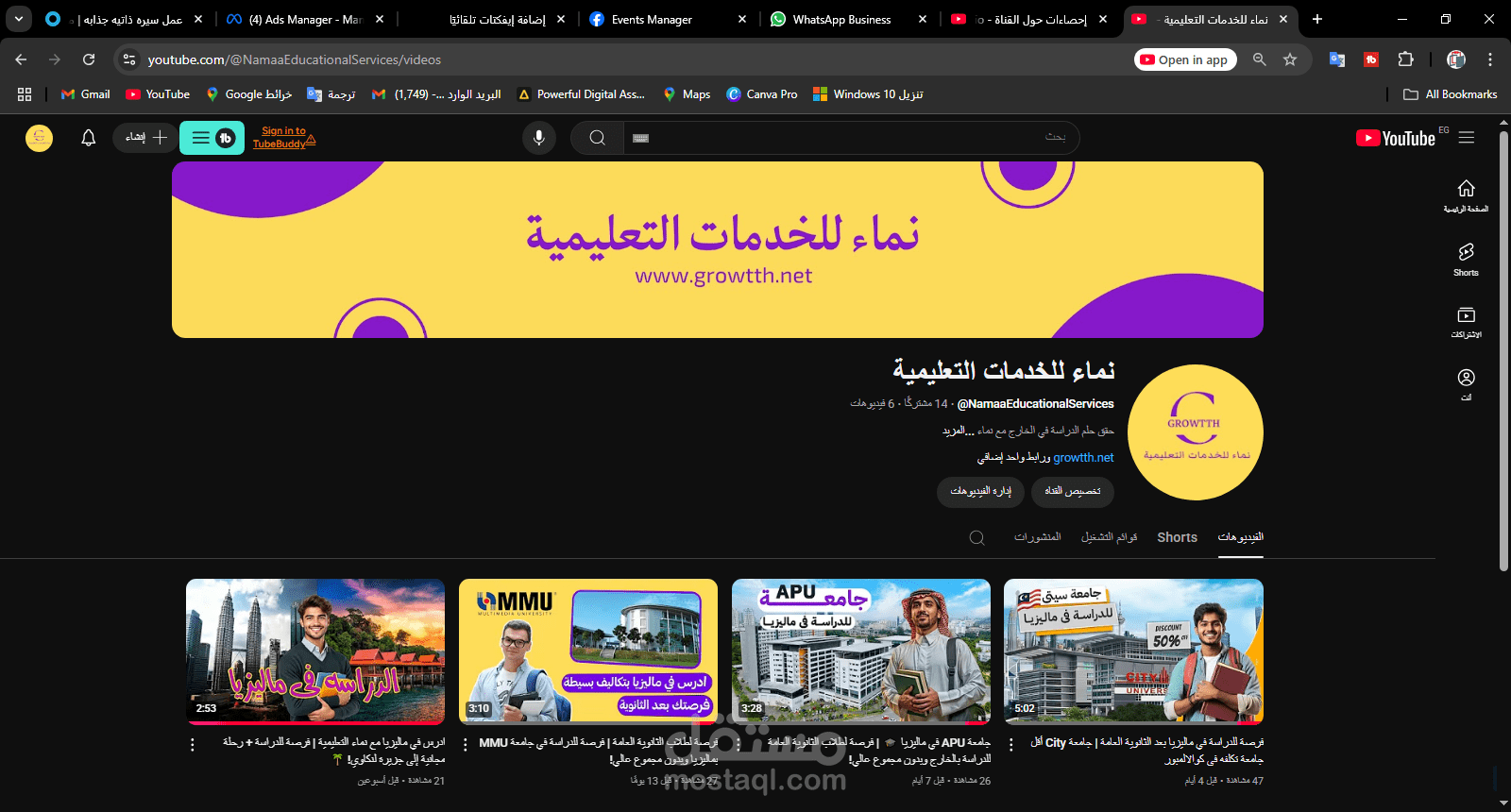The height and width of the screenshot is (812, 1511).
Task: Click TubeBuddy extension icon in toolbar
Action: tap(1371, 59)
